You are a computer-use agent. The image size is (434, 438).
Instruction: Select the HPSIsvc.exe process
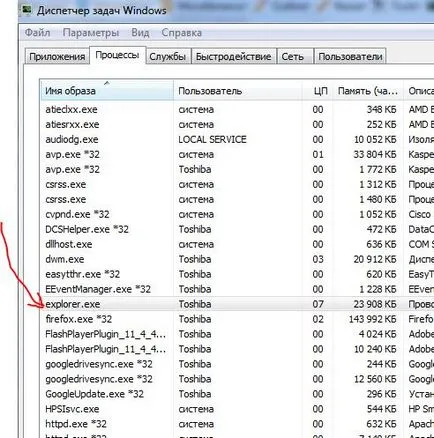pyautogui.click(x=237, y=409)
